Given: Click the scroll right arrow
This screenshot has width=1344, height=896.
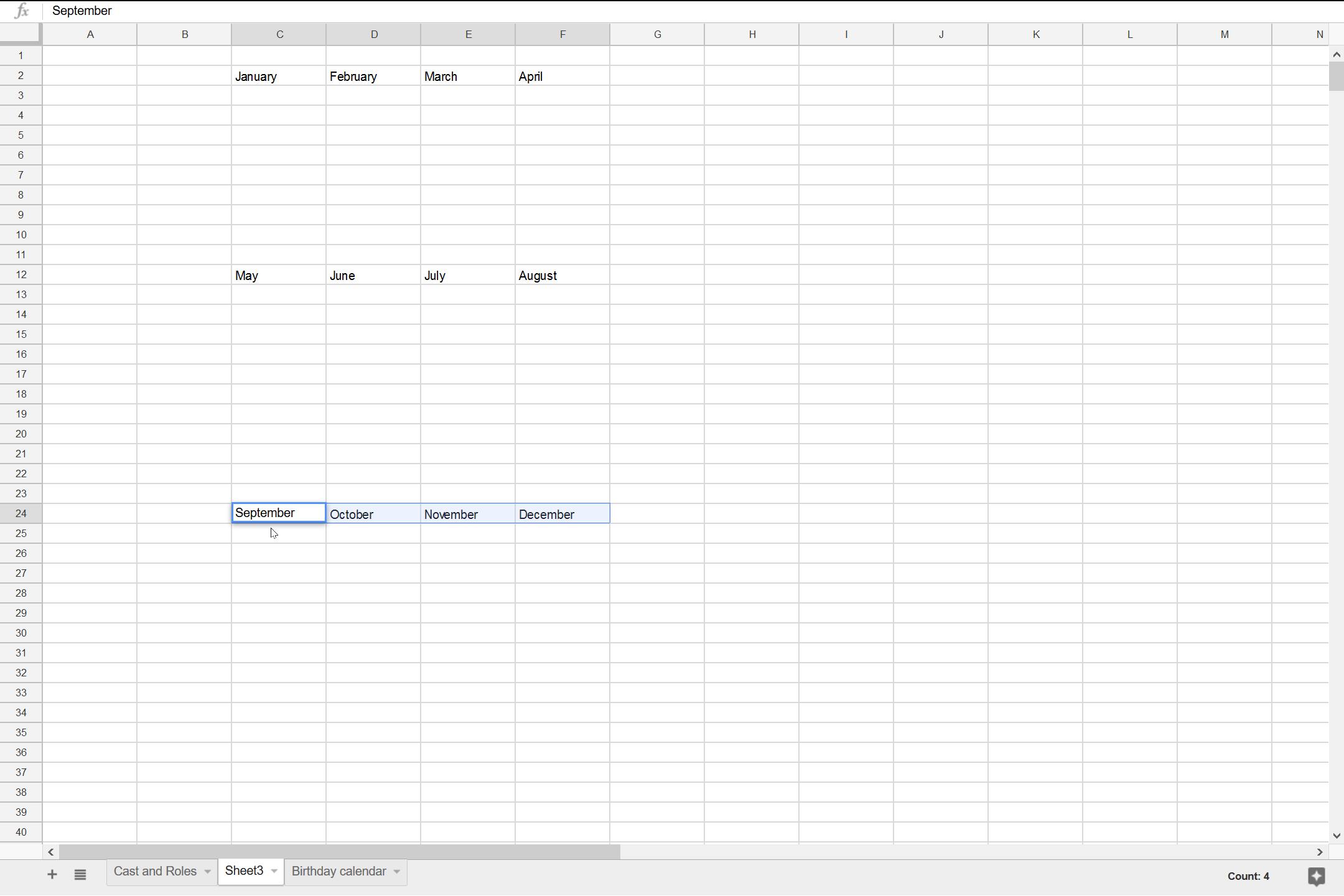Looking at the screenshot, I should 1318,852.
